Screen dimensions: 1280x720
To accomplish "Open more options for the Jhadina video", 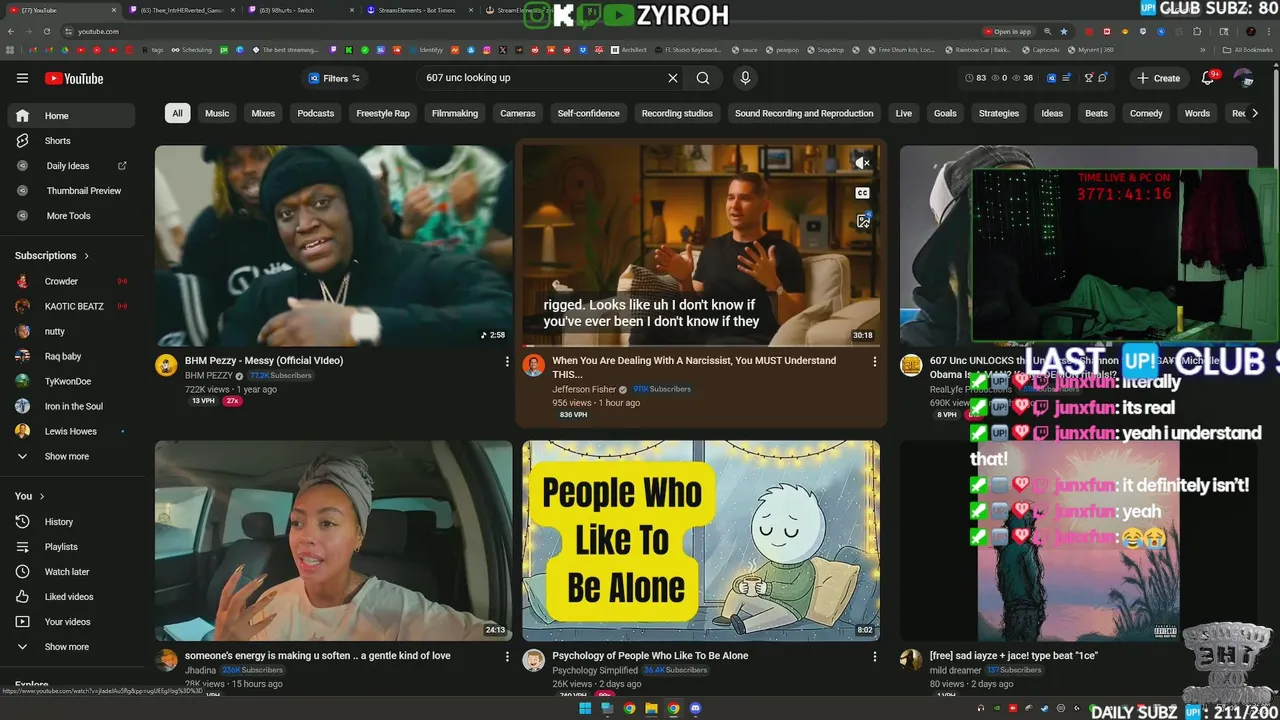I will pos(507,657).
